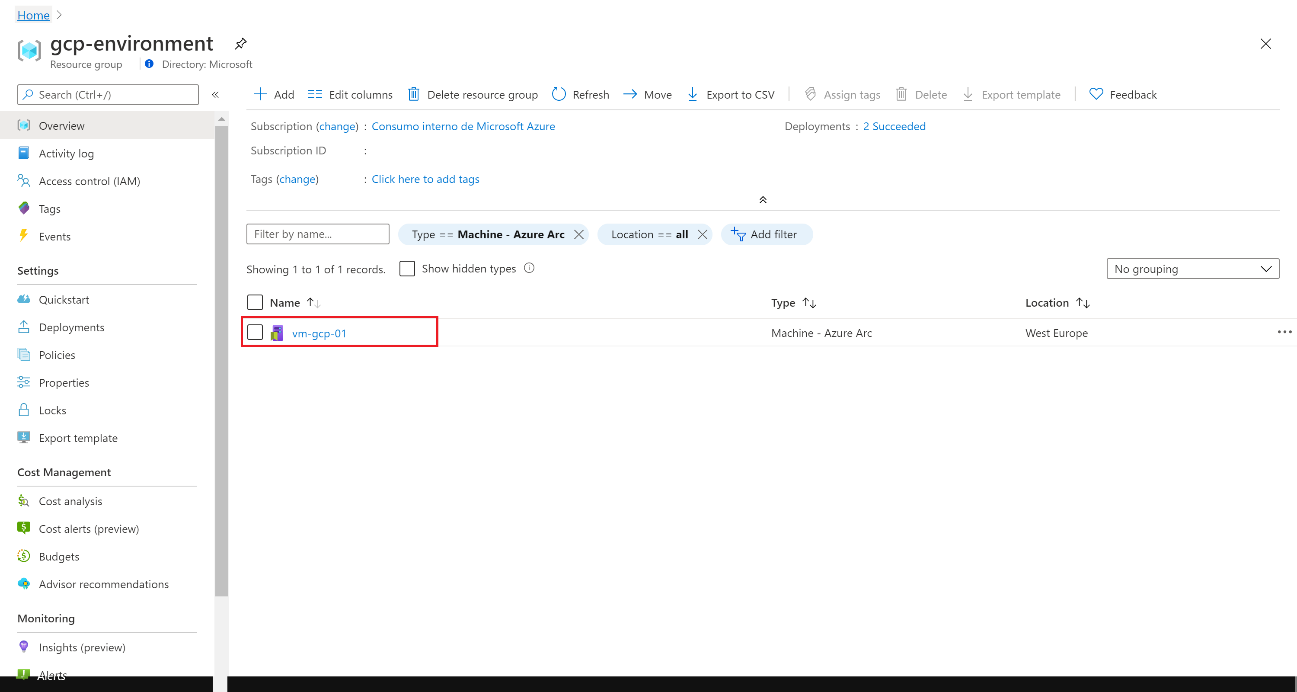1297x692 pixels.
Task: Select the vm-gcp-01 row checkbox
Action: (x=254, y=332)
